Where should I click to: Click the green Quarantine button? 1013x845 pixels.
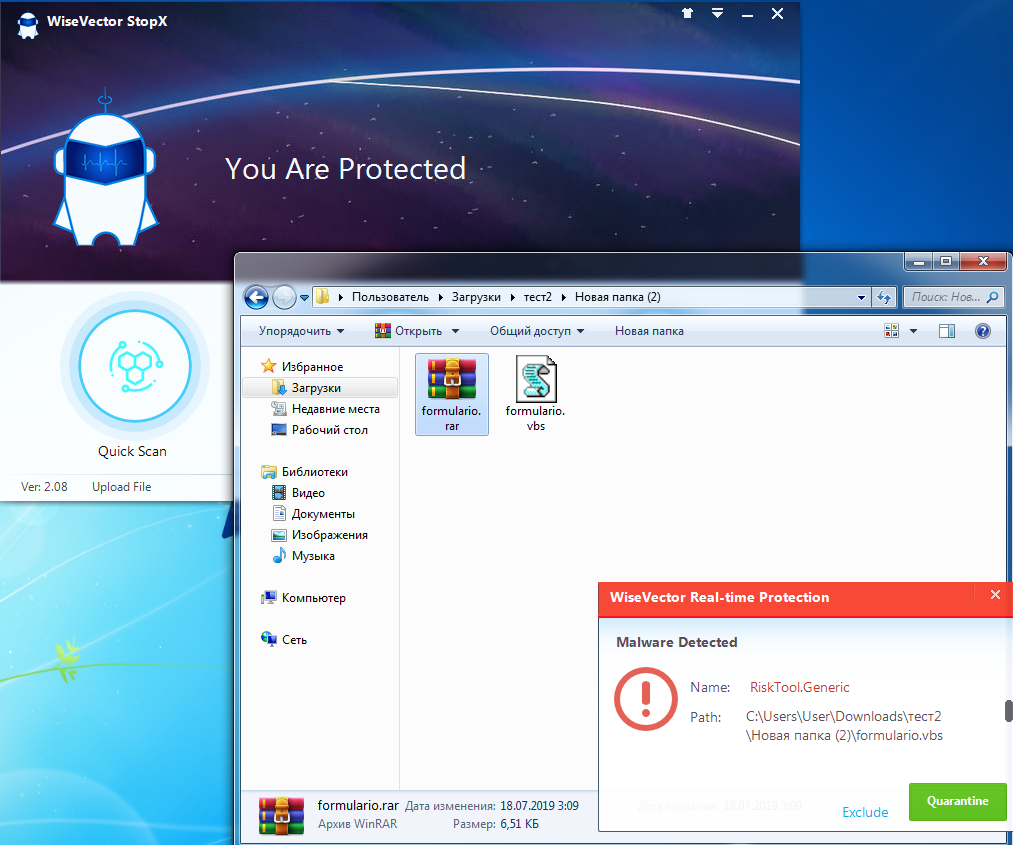coord(957,801)
